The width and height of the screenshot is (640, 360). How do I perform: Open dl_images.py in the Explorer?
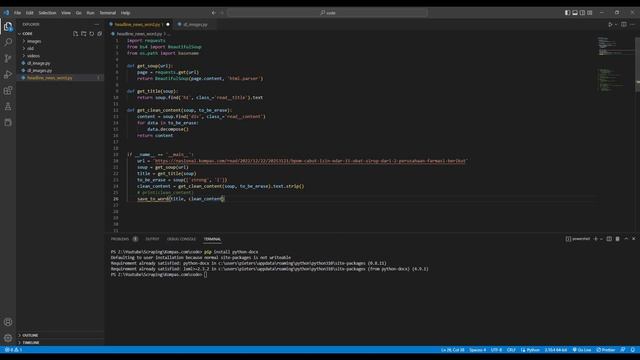60,71
